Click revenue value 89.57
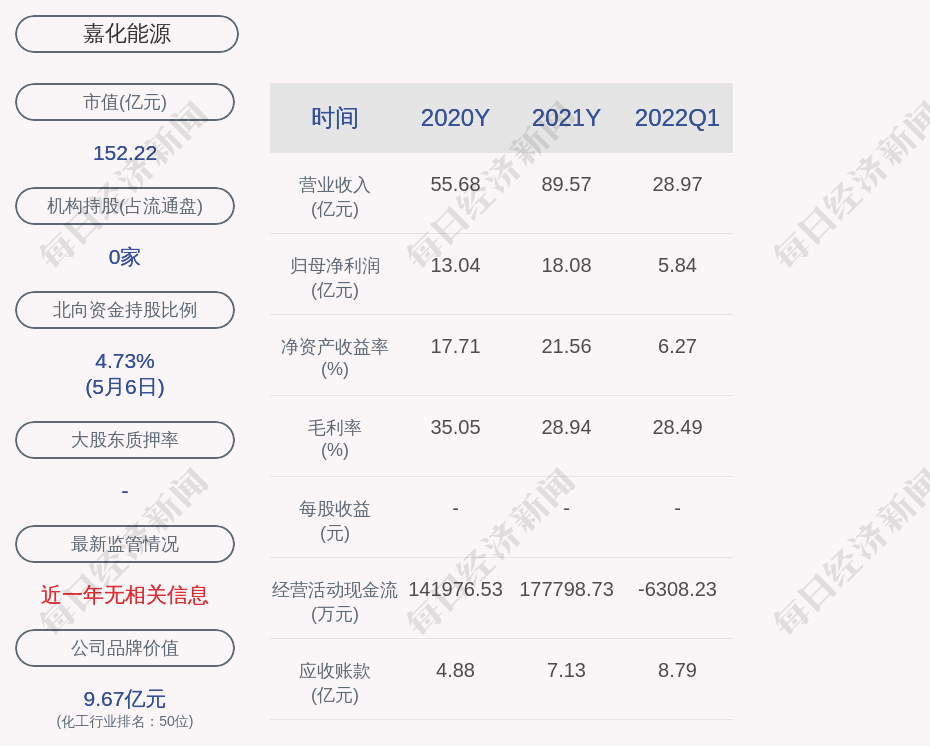 [x=566, y=184]
